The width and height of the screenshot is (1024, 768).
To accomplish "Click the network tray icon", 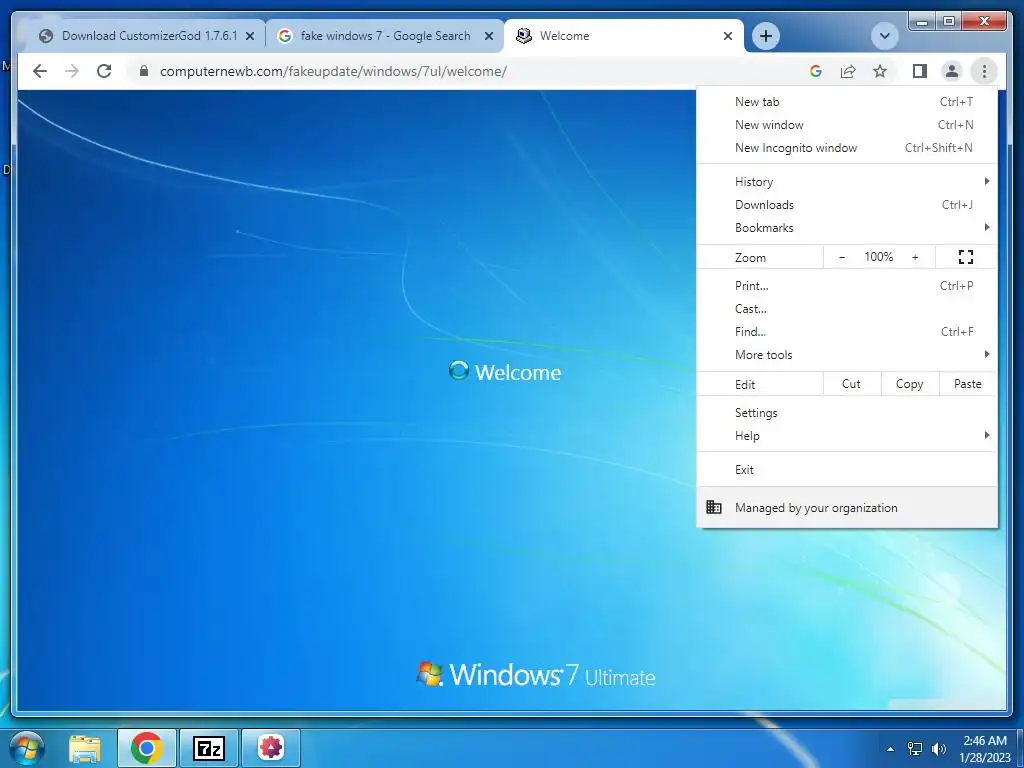I will click(x=915, y=748).
